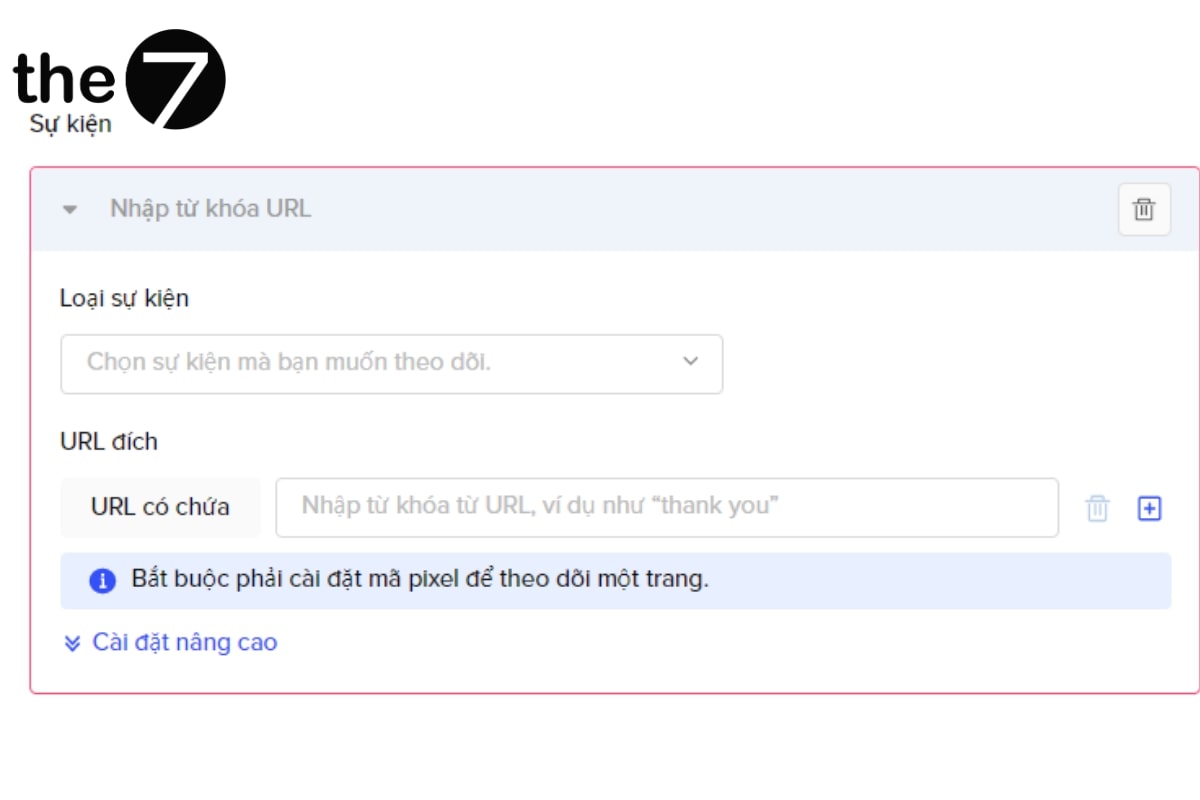Click the black circle 7 logo
Viewport: 1200px width, 800px height.
[x=178, y=79]
